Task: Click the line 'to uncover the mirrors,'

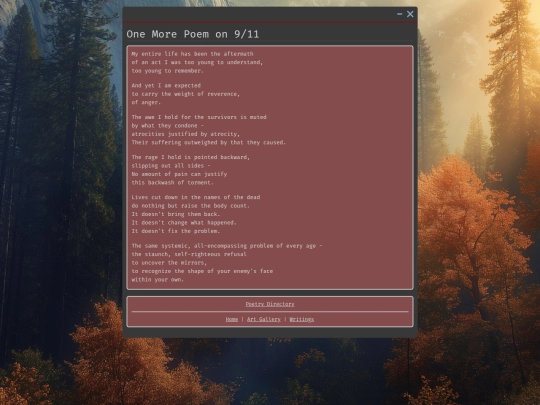Action: (169, 263)
